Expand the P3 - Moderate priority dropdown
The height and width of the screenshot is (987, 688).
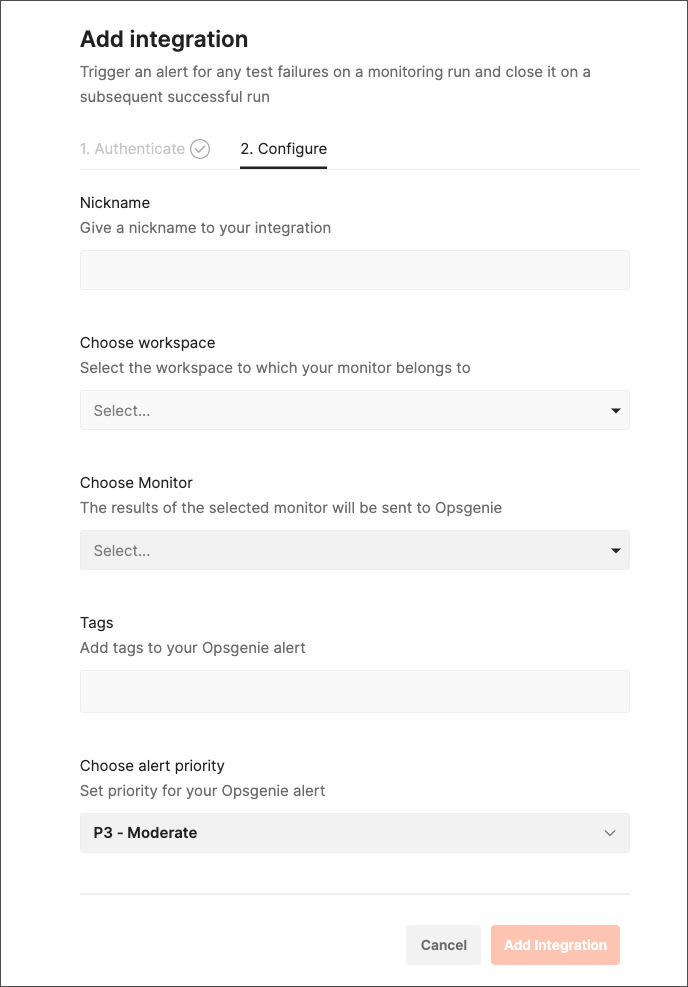(354, 833)
